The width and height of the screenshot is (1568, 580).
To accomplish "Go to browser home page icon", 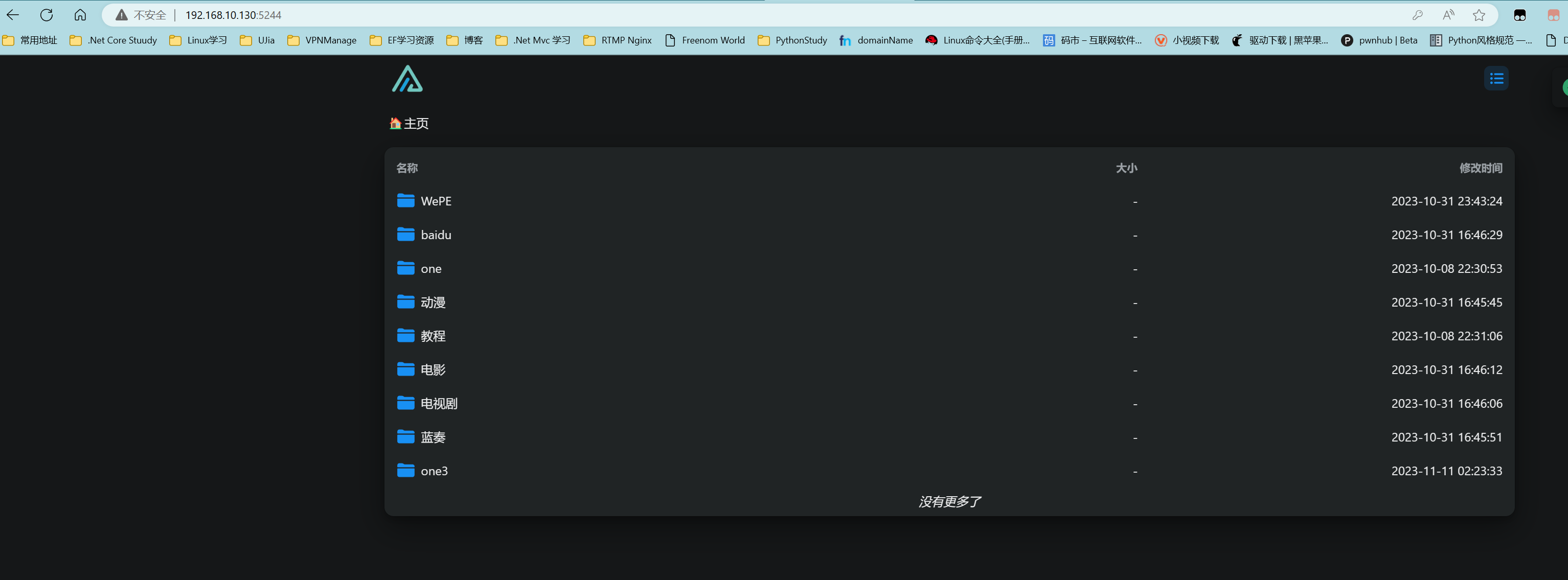I will tap(80, 15).
